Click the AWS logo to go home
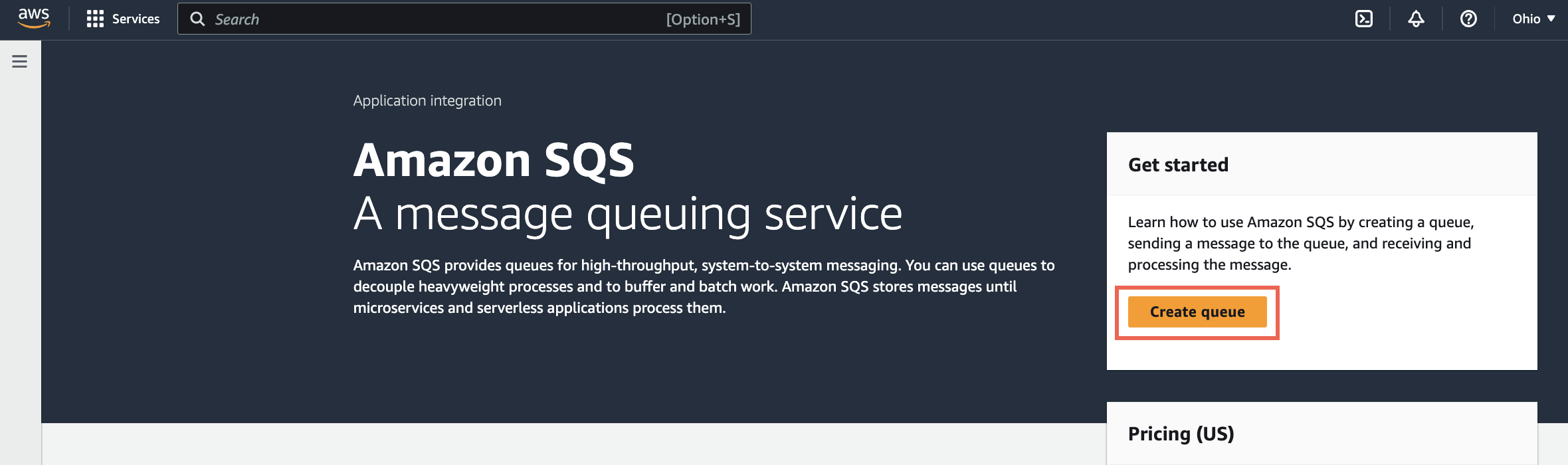The width and height of the screenshot is (1568, 465). tap(34, 19)
